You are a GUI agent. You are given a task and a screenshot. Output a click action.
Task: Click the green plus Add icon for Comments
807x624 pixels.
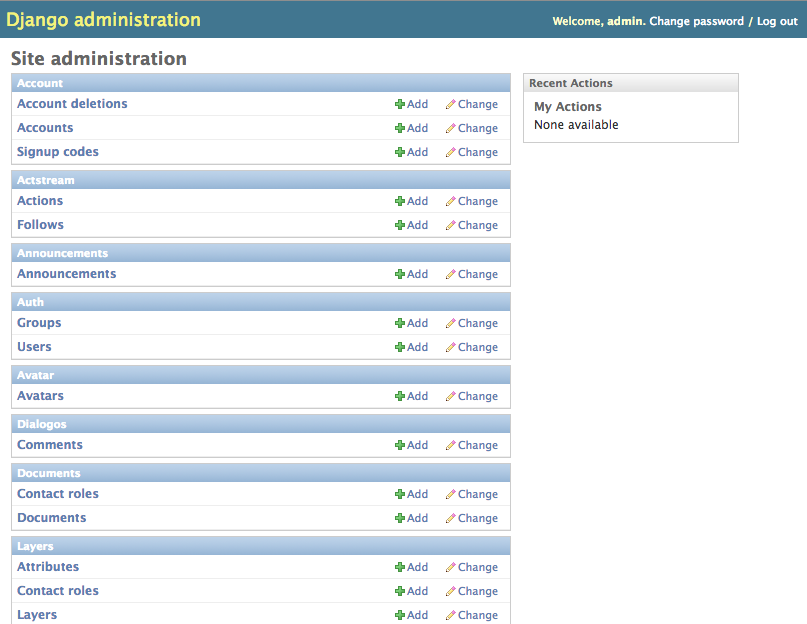[x=399, y=445]
